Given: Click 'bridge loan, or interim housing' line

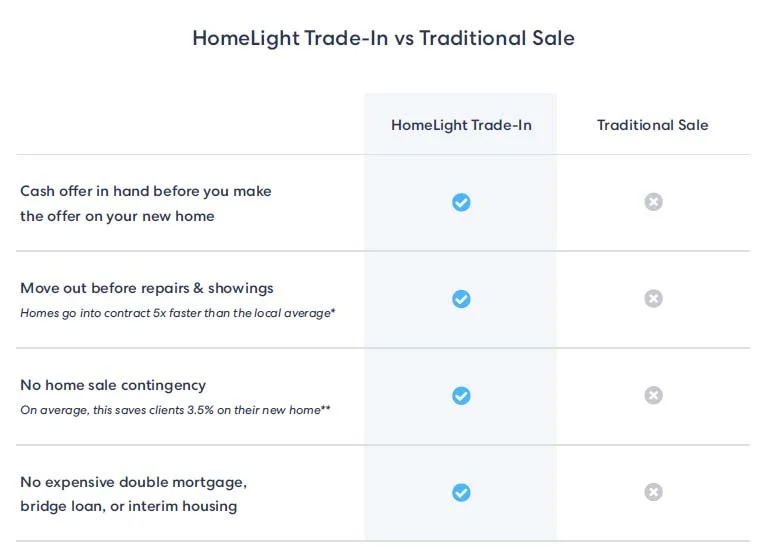Looking at the screenshot, I should click(x=129, y=506).
